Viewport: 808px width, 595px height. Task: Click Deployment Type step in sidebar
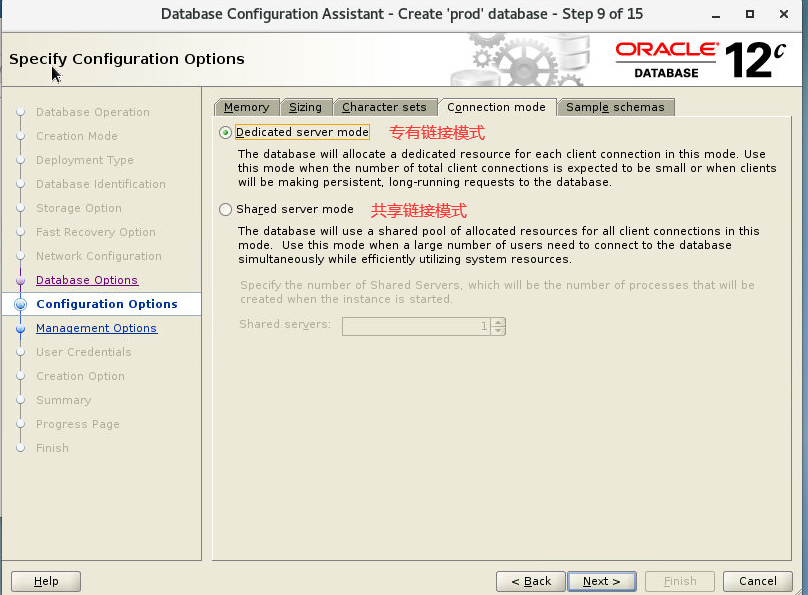(85, 160)
